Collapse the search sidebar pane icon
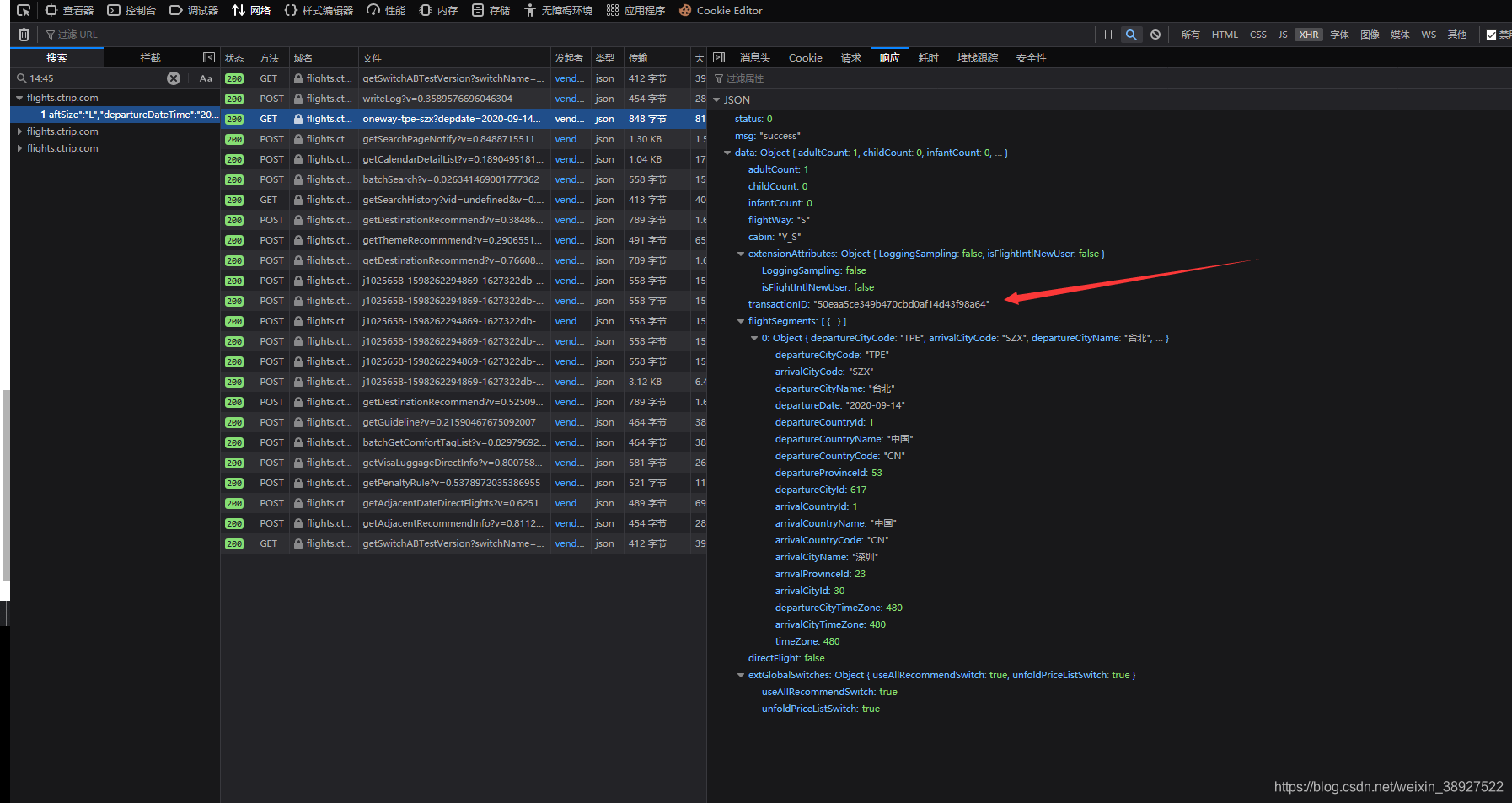This screenshot has height=803, width=1512. pos(209,57)
